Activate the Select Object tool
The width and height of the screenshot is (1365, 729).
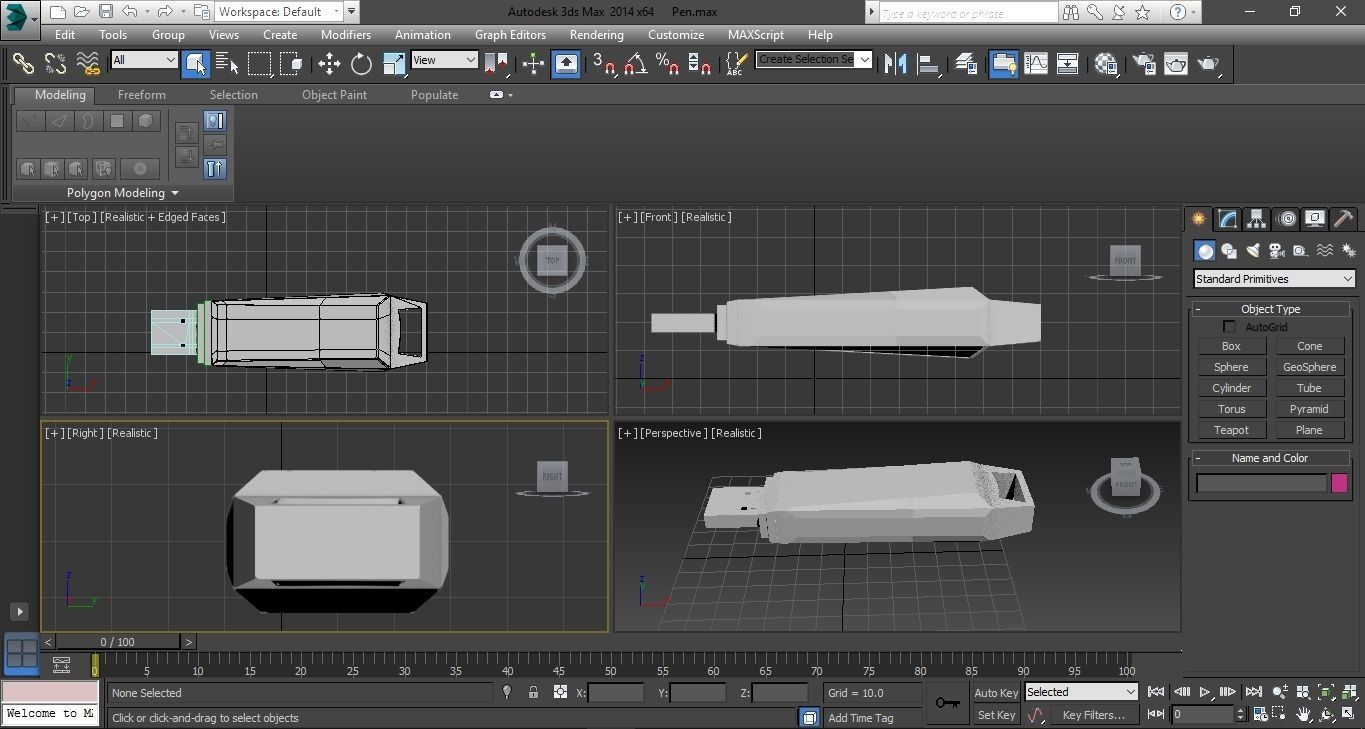tap(196, 63)
